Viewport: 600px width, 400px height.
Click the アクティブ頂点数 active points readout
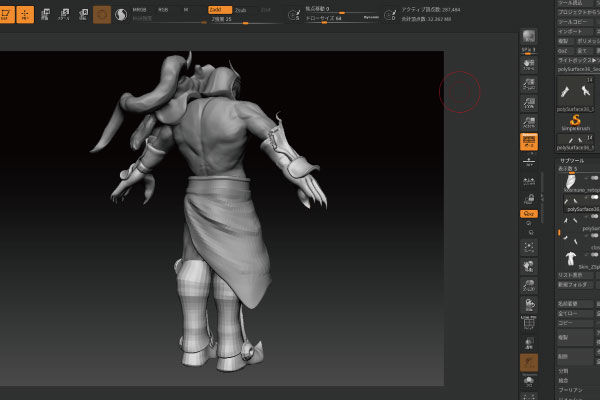click(x=430, y=10)
